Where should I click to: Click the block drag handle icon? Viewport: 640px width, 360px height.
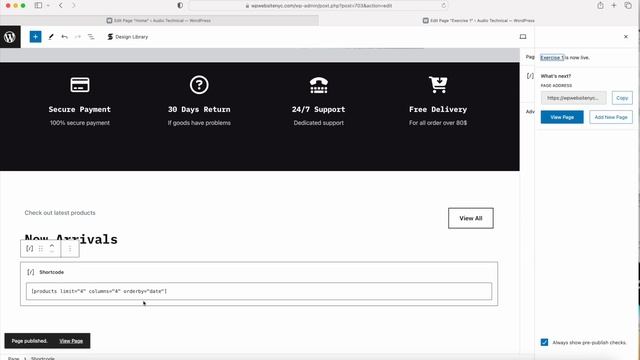[x=41, y=249]
